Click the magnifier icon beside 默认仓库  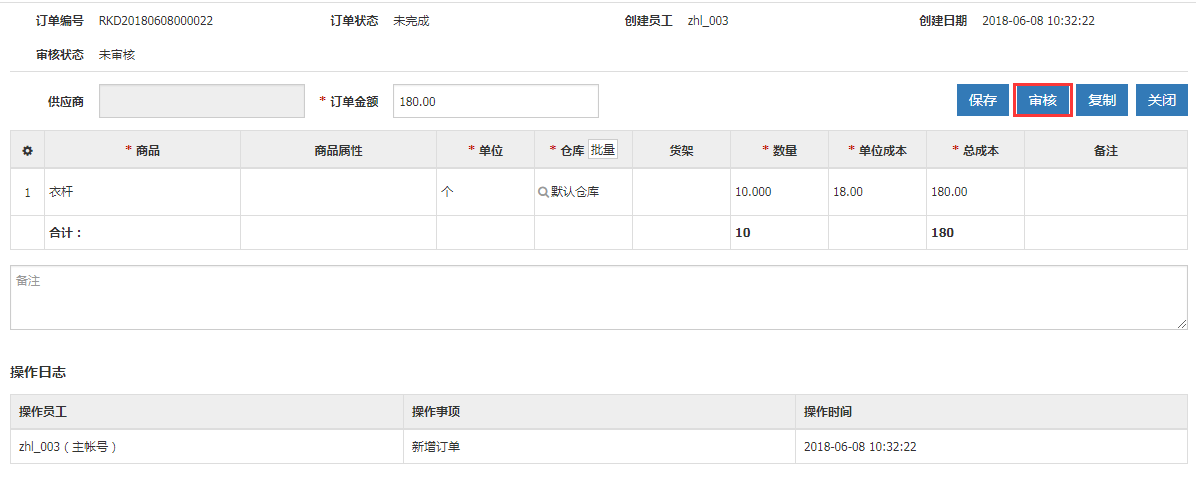tap(543, 192)
